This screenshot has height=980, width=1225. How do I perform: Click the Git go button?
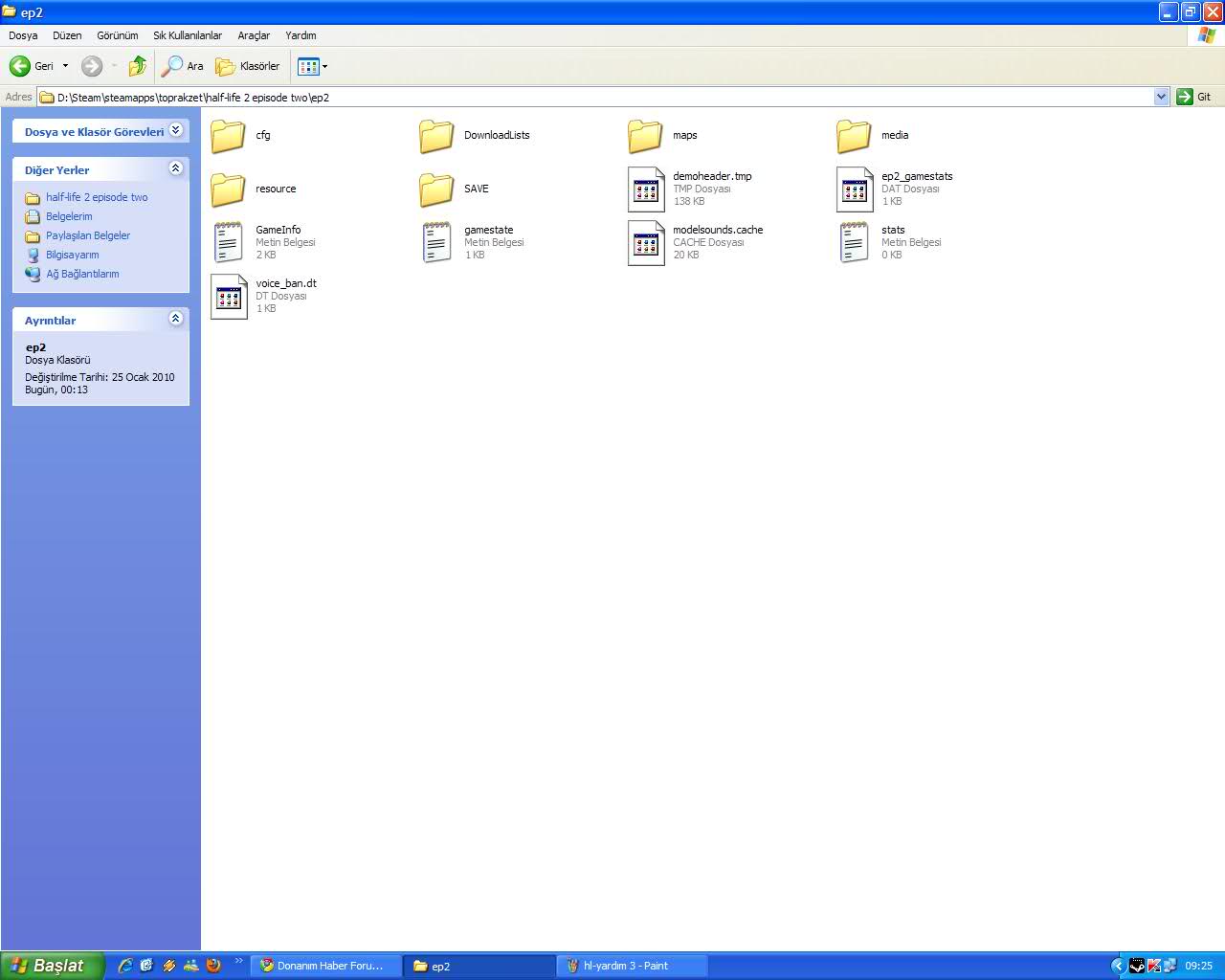(1194, 97)
